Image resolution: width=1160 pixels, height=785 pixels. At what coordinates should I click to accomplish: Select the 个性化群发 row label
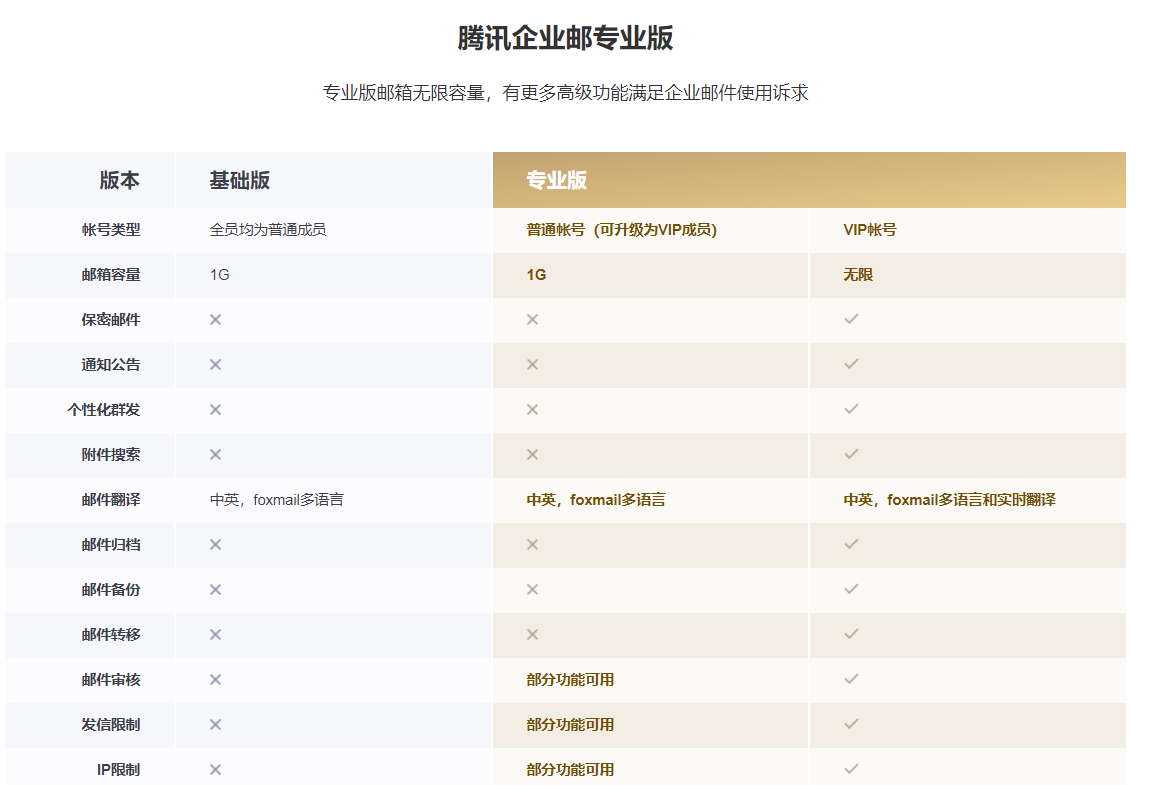click(x=104, y=410)
